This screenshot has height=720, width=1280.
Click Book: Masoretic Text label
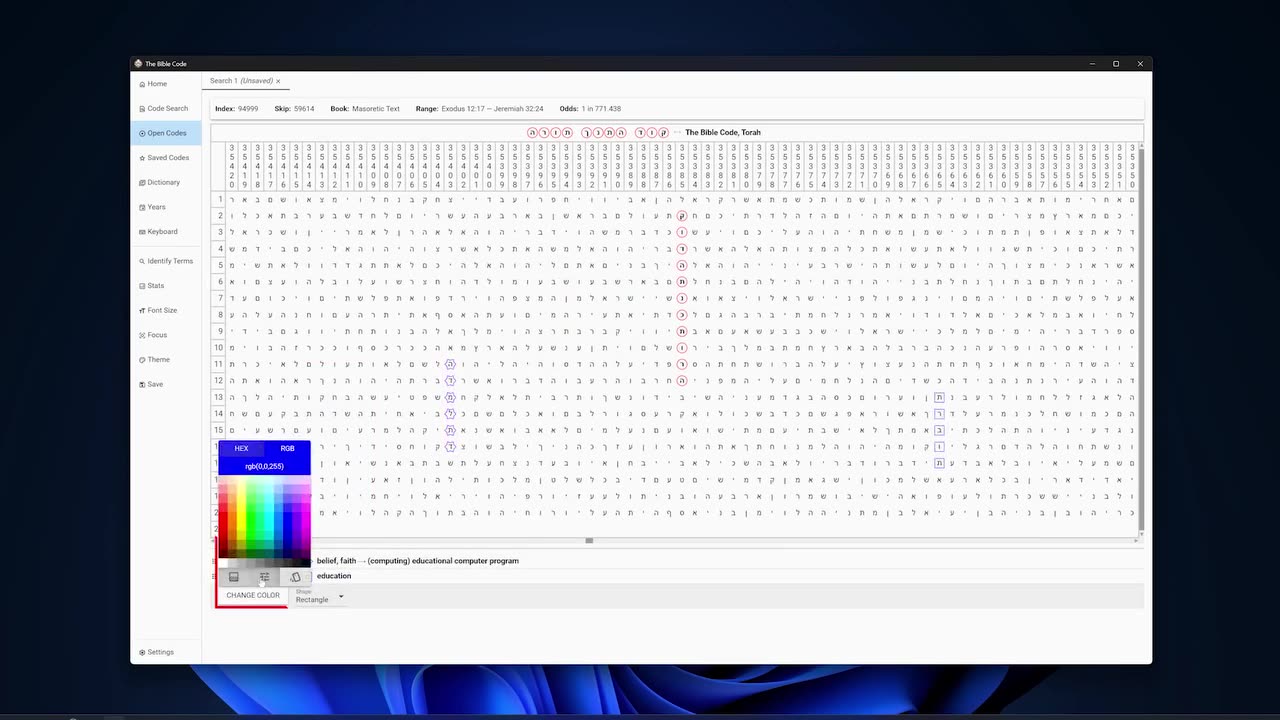click(365, 108)
